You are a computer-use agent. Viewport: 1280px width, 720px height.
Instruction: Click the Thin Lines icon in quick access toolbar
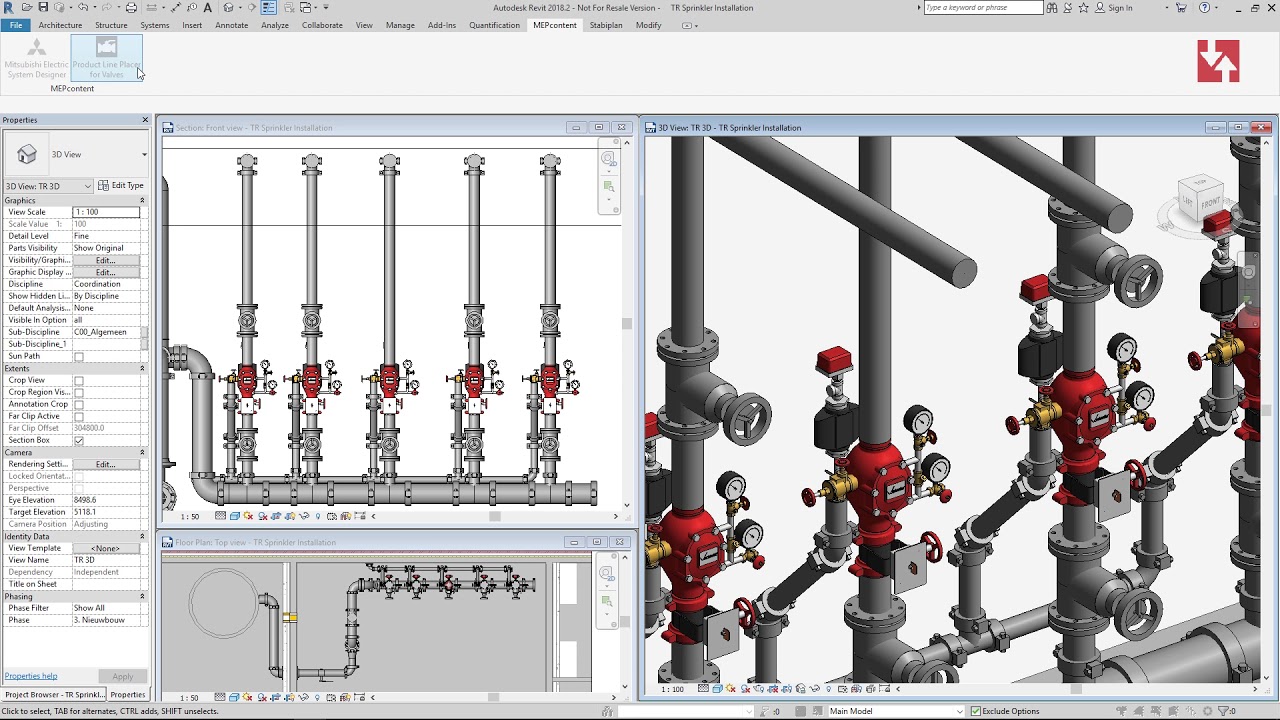269,7
